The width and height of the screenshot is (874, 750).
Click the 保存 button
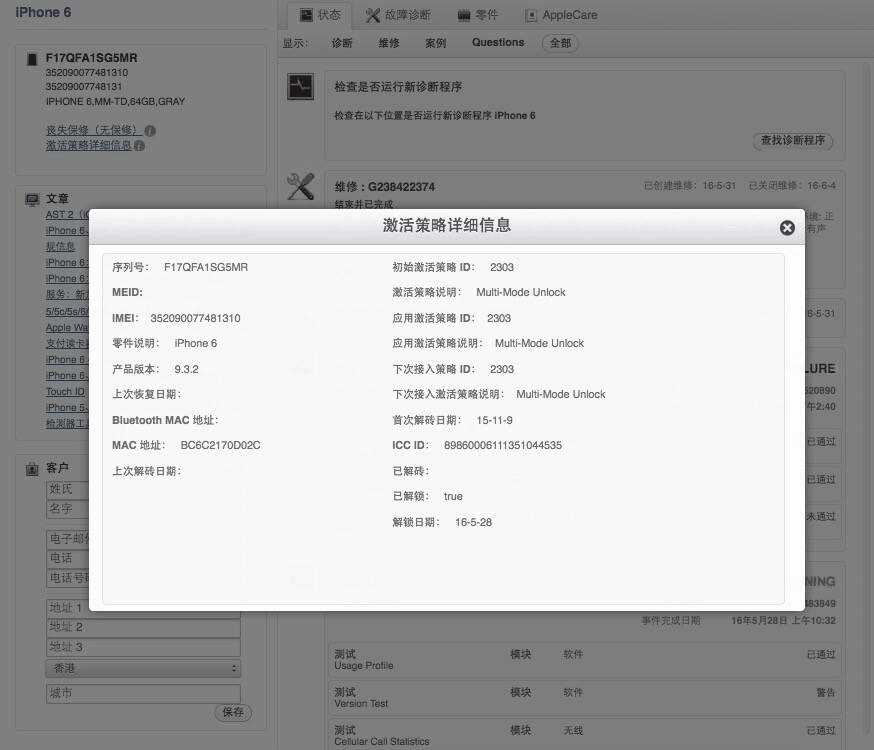[x=233, y=712]
